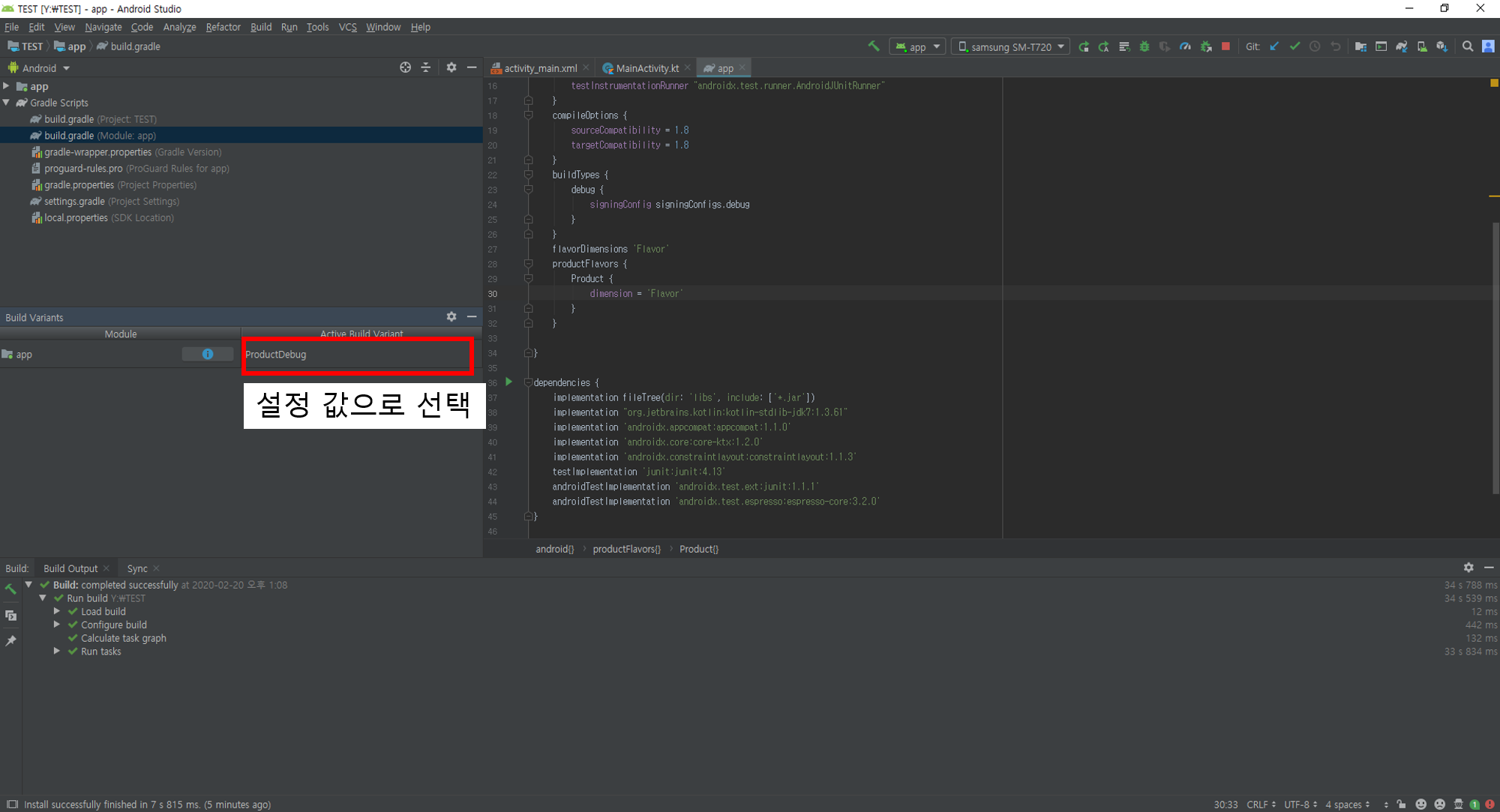Click the Debug app bug icon

click(1144, 46)
